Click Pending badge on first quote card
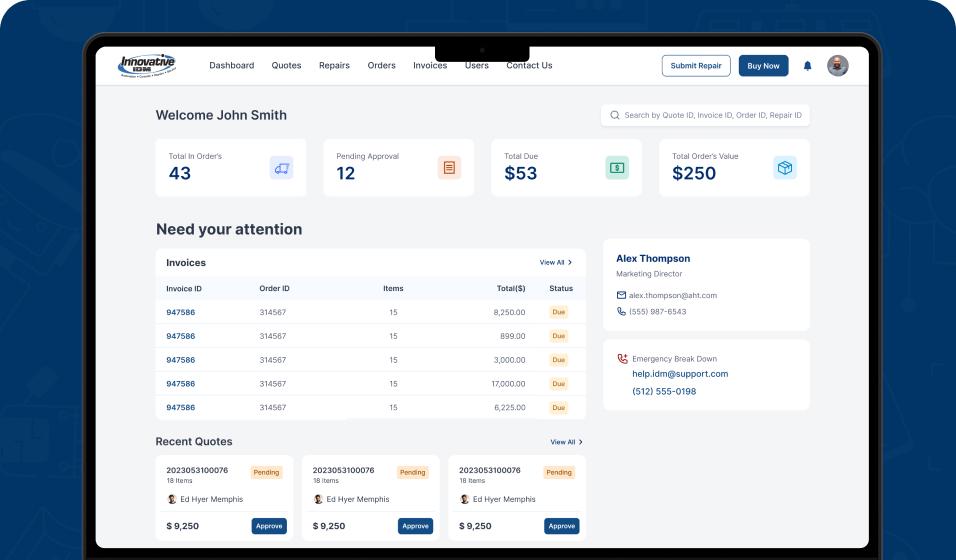This screenshot has width=956, height=560. pos(266,472)
